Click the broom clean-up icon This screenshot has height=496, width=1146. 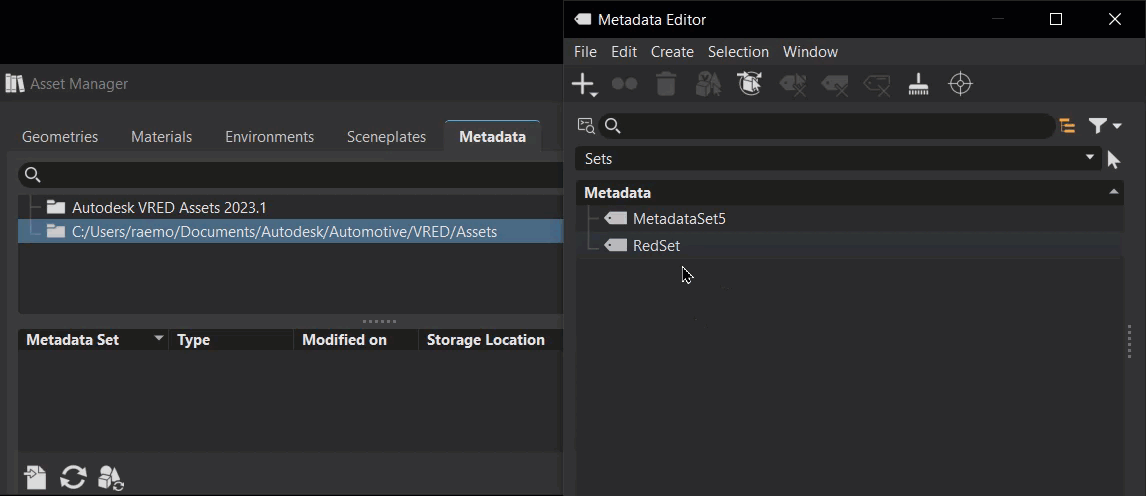point(918,86)
